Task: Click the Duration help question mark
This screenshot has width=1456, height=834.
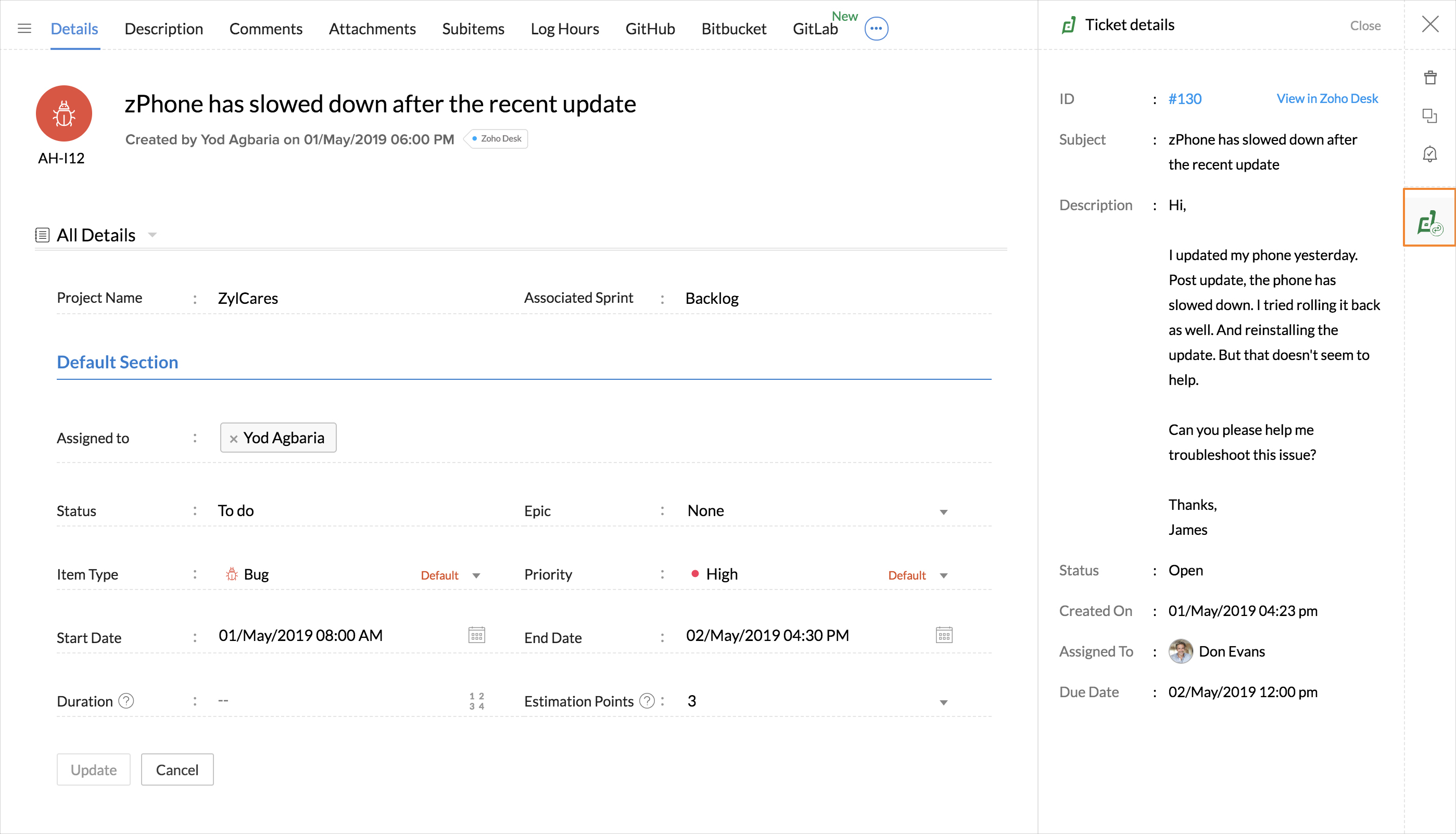Action: (126, 700)
